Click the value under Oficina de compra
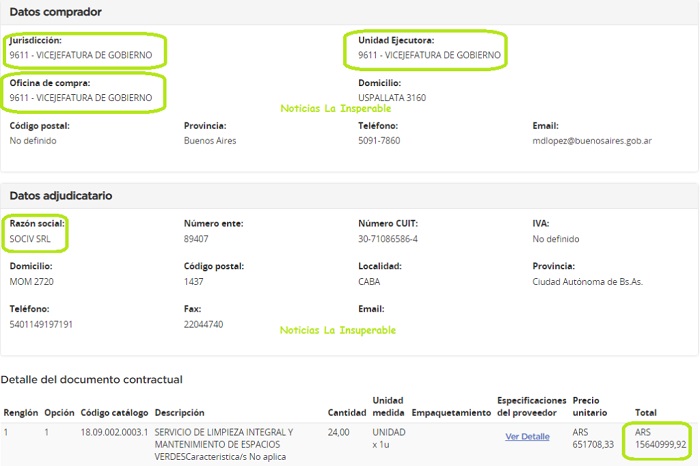This screenshot has height=466, width=700. pos(81,98)
